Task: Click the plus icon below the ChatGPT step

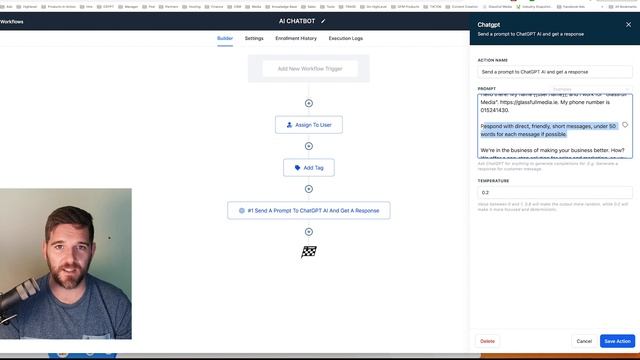Action: click(x=309, y=232)
